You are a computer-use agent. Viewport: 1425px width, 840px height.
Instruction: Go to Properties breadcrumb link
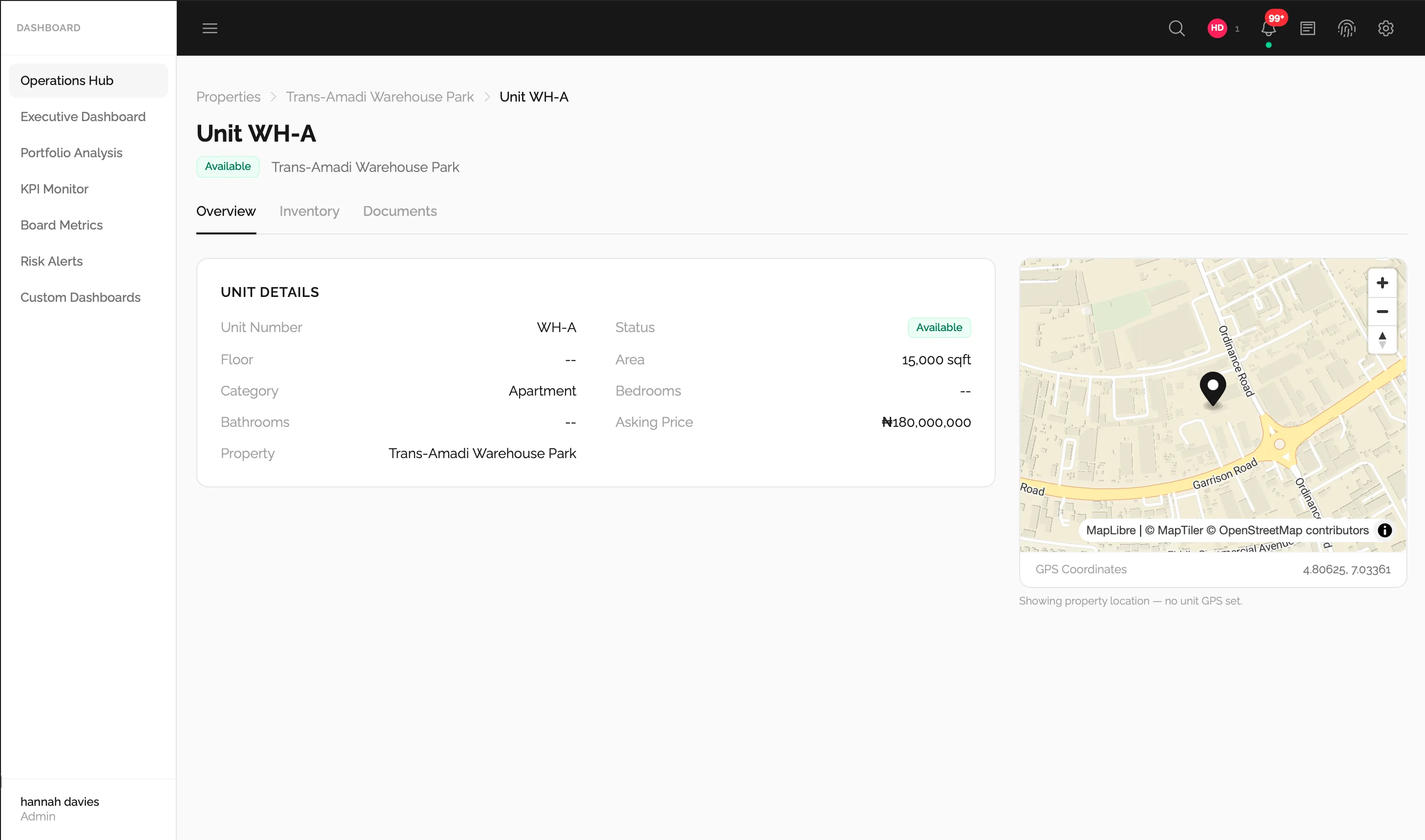tap(228, 97)
